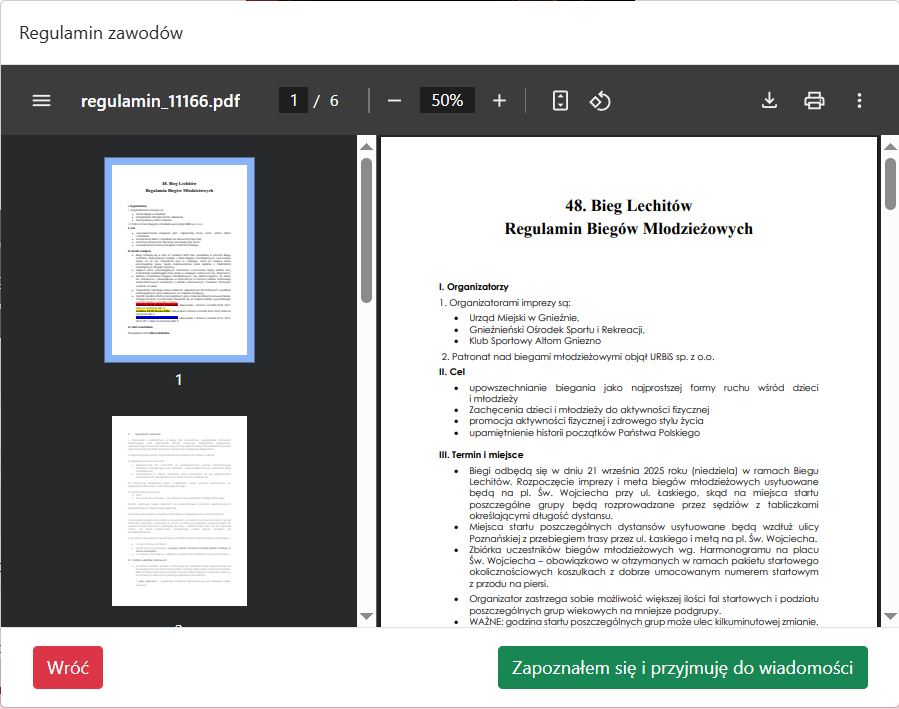Click the Patronat nad biegami młodzieżowymi line
The image size is (899, 709).
578,357
